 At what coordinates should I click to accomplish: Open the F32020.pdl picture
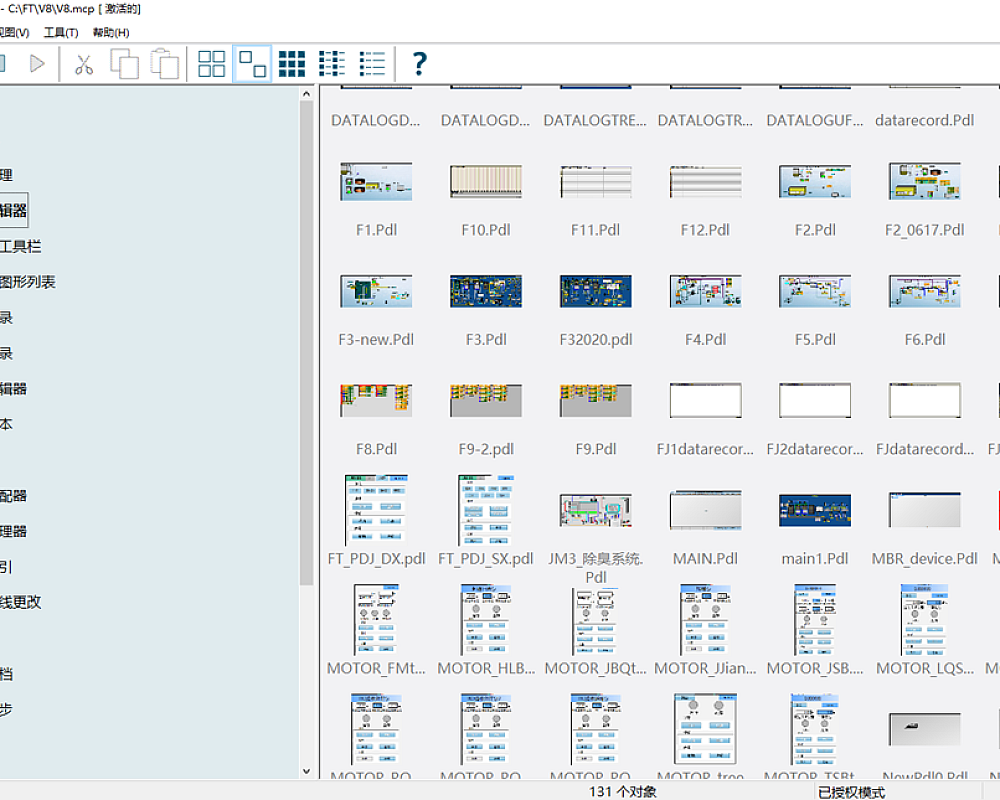pos(595,291)
